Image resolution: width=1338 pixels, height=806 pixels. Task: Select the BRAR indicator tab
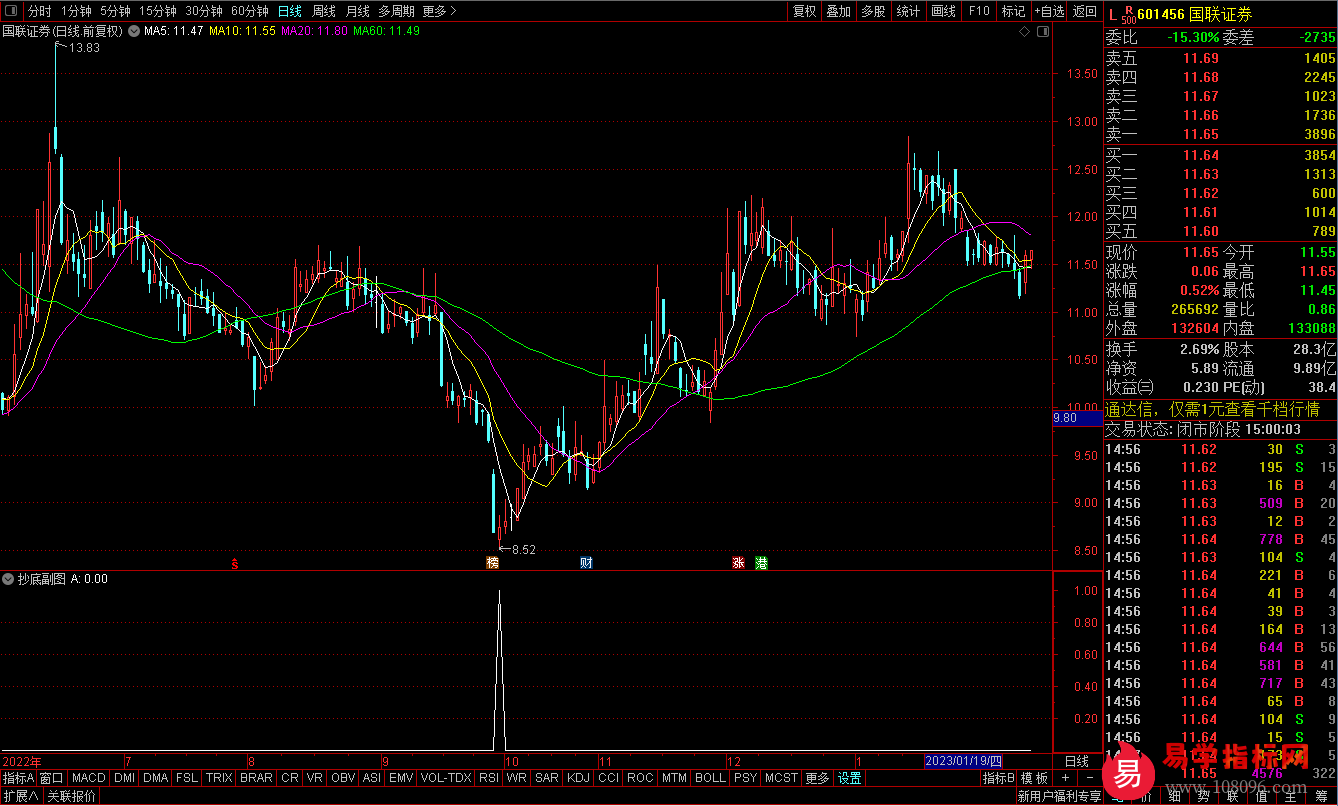click(x=256, y=778)
